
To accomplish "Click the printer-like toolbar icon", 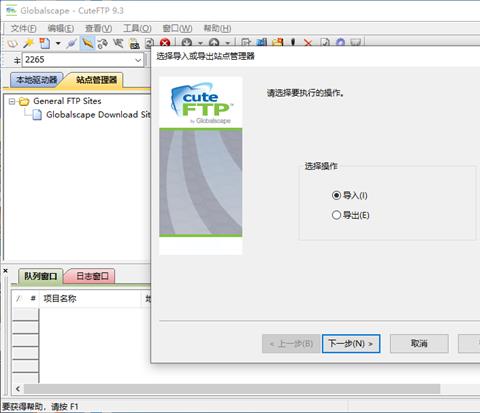I will [x=134, y=43].
